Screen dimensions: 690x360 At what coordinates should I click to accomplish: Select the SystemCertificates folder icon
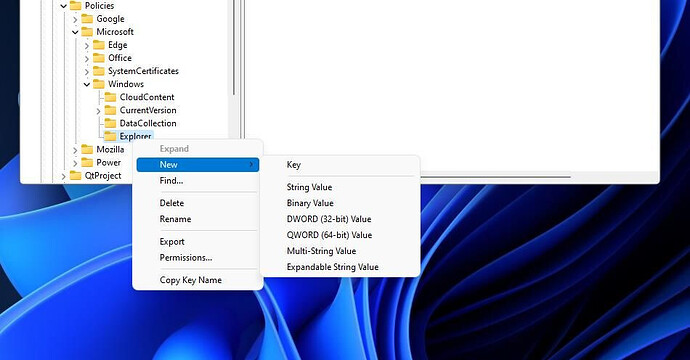99,71
